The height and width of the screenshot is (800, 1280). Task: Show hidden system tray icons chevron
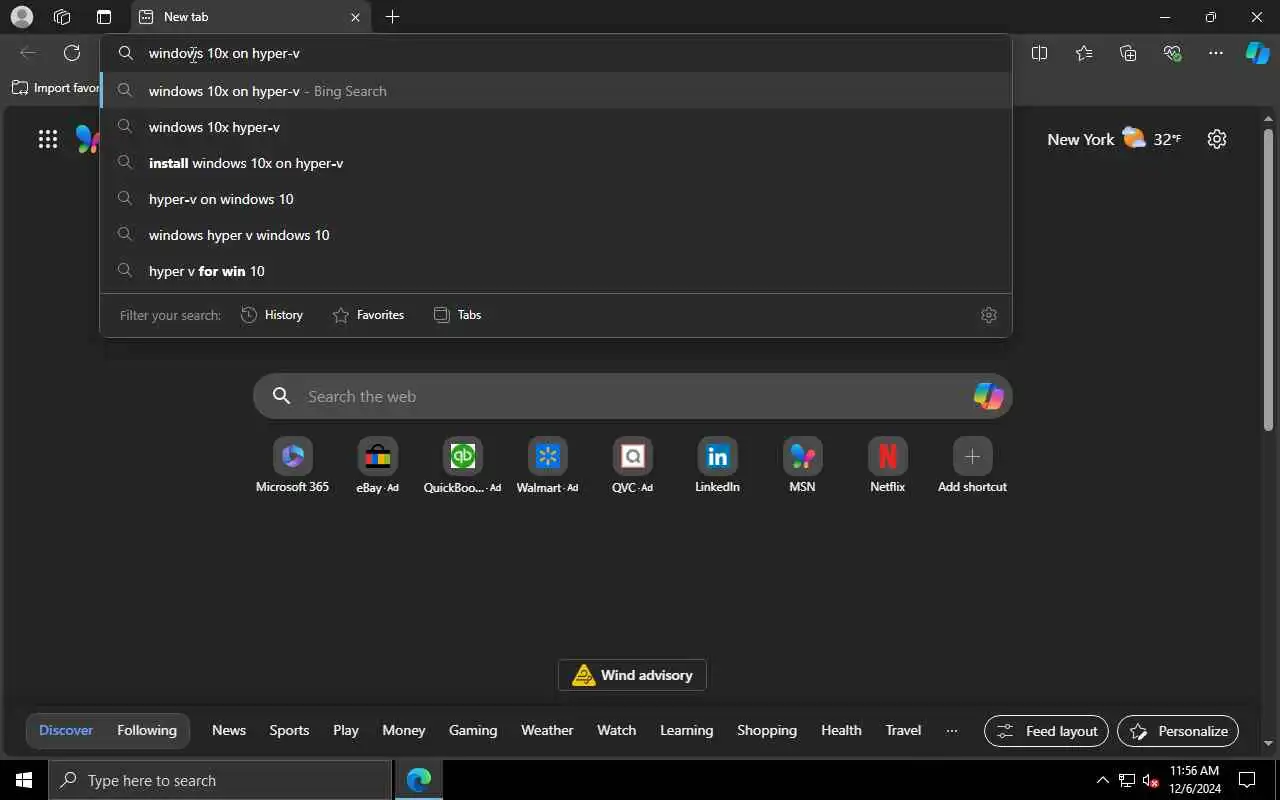tap(1102, 780)
